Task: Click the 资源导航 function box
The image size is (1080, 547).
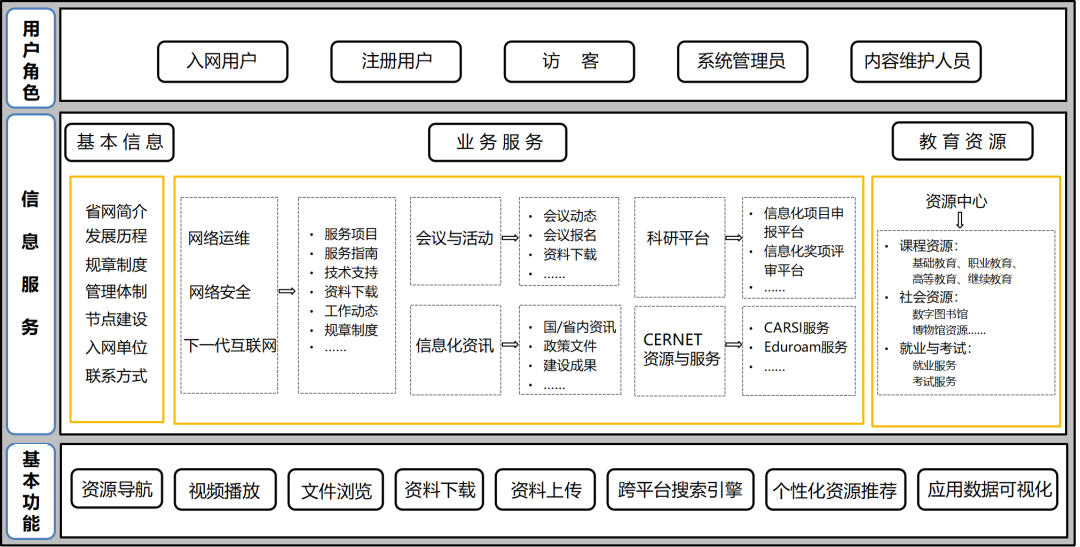Action: pos(117,490)
